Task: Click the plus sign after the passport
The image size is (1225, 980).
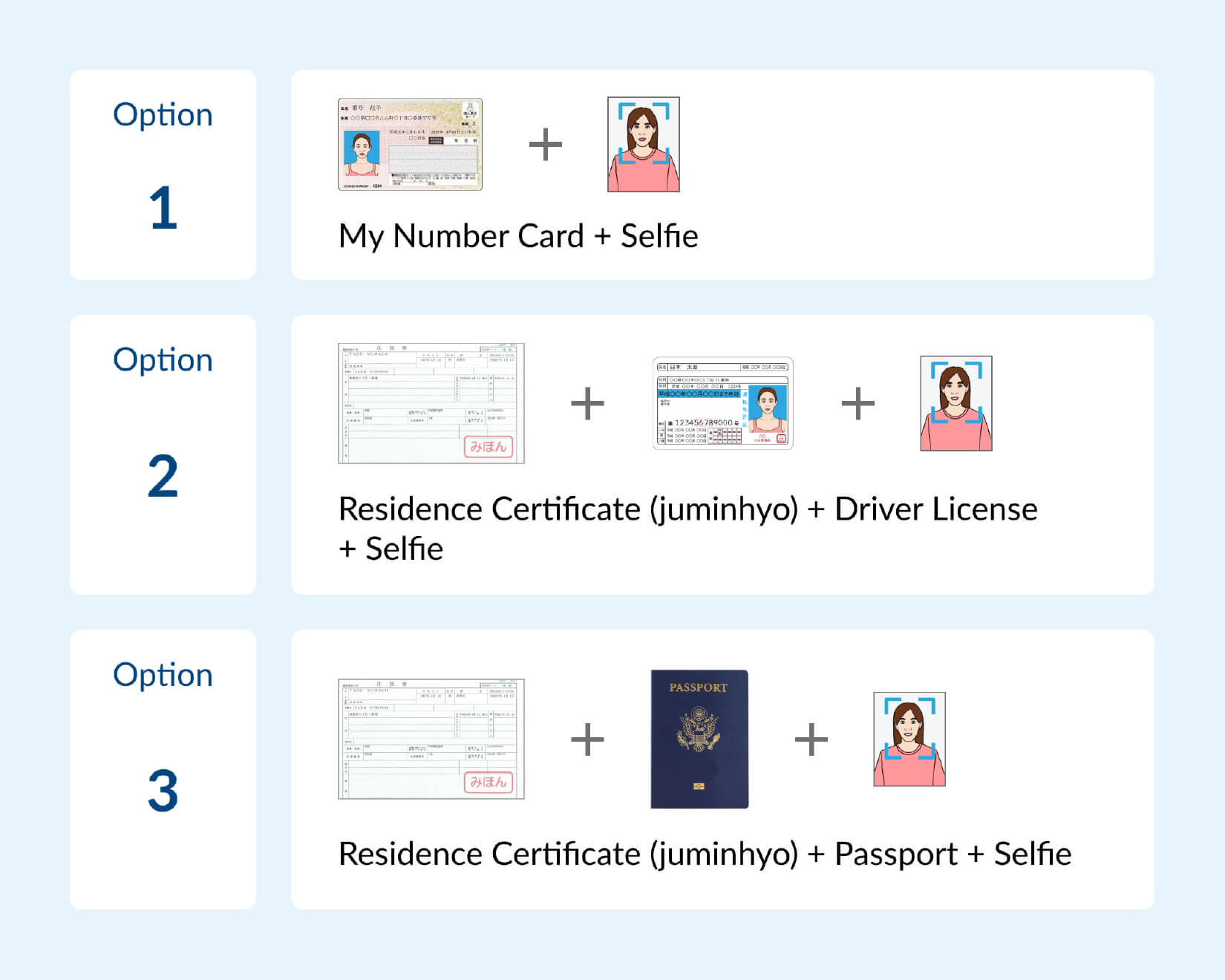Action: click(811, 739)
